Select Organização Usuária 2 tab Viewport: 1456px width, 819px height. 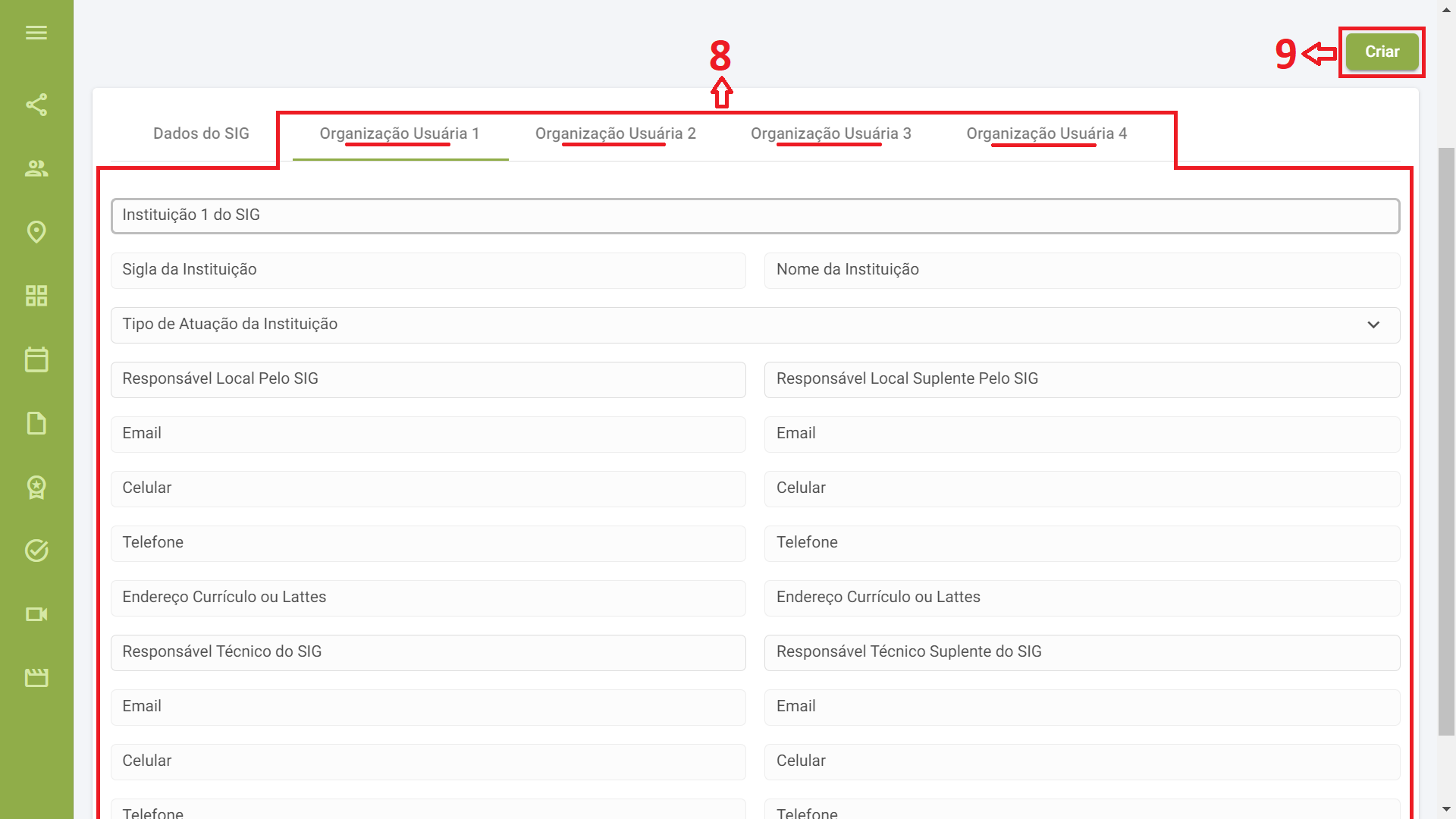point(615,133)
